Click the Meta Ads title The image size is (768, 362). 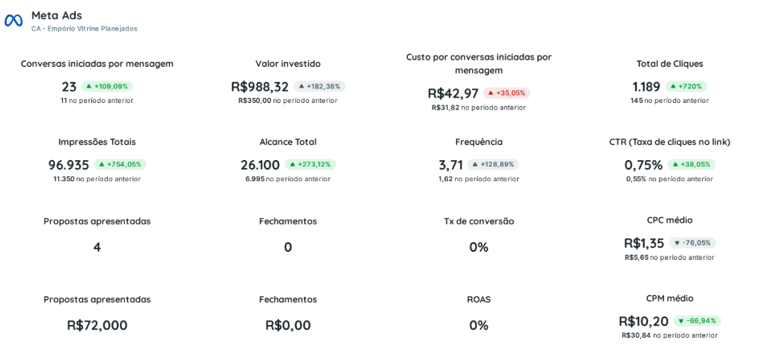(x=57, y=16)
